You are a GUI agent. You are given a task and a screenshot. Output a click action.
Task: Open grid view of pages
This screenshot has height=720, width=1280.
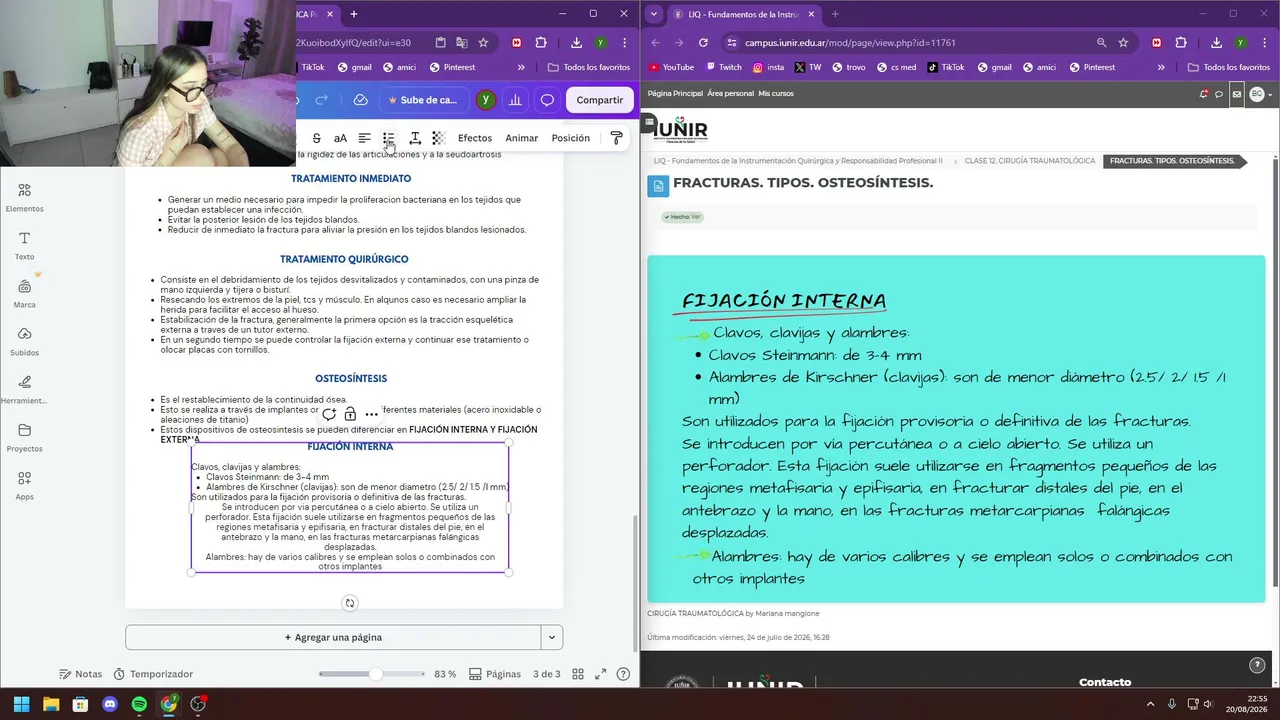point(578,674)
